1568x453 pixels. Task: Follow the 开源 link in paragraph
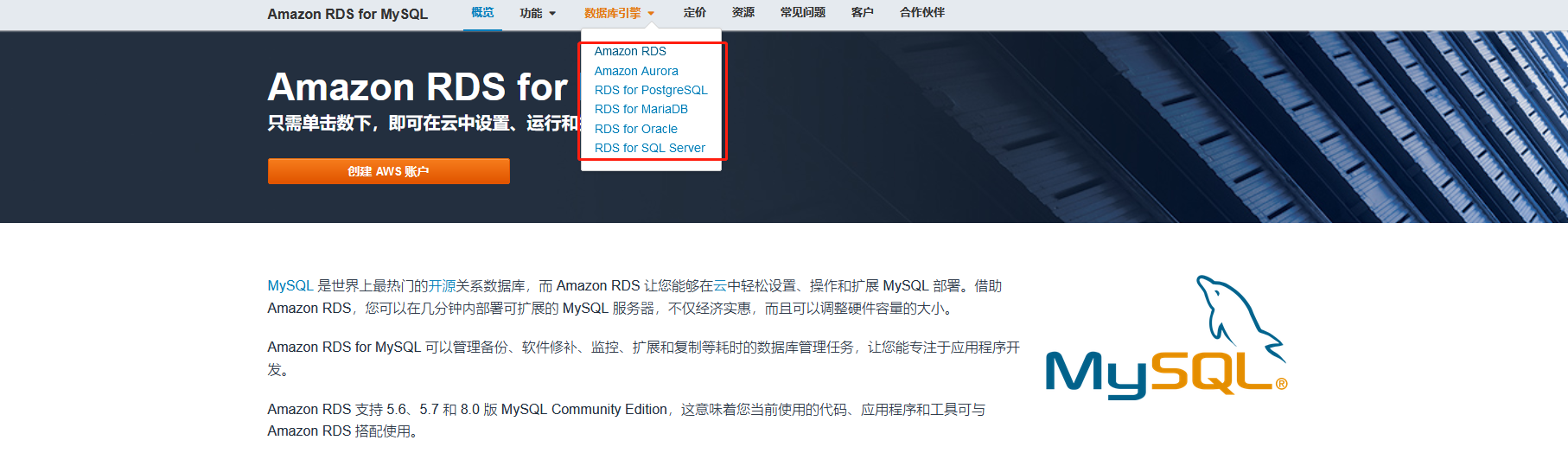(x=442, y=285)
